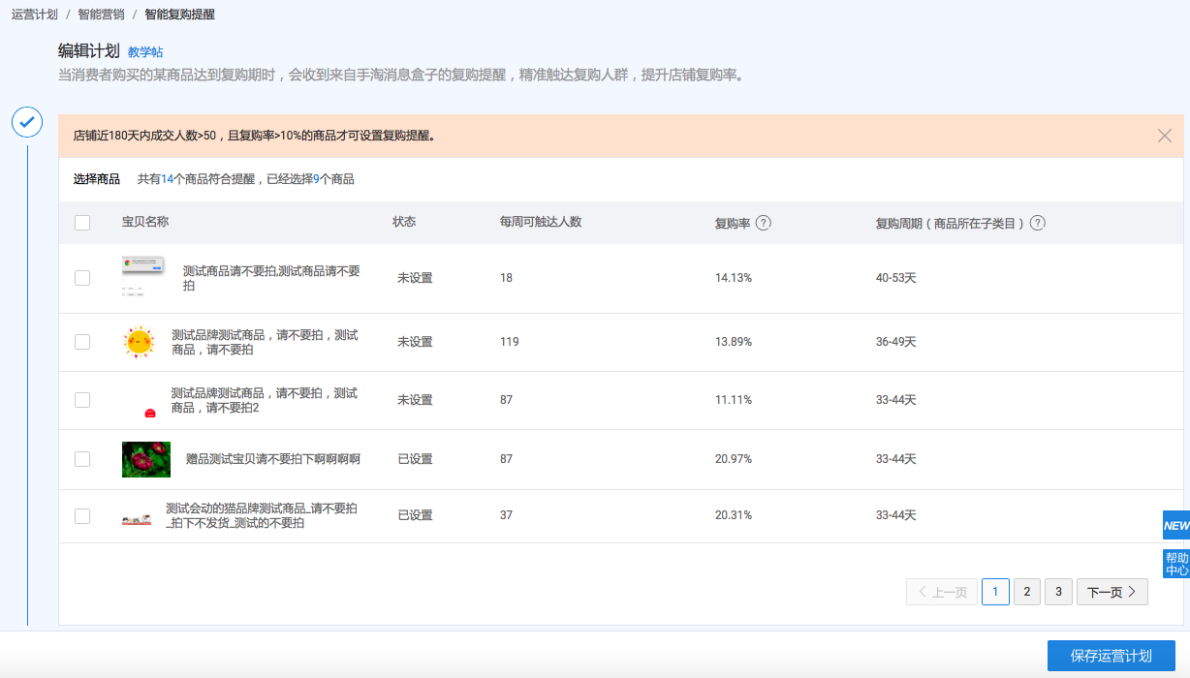Click the red flowers product thumbnail

146,459
